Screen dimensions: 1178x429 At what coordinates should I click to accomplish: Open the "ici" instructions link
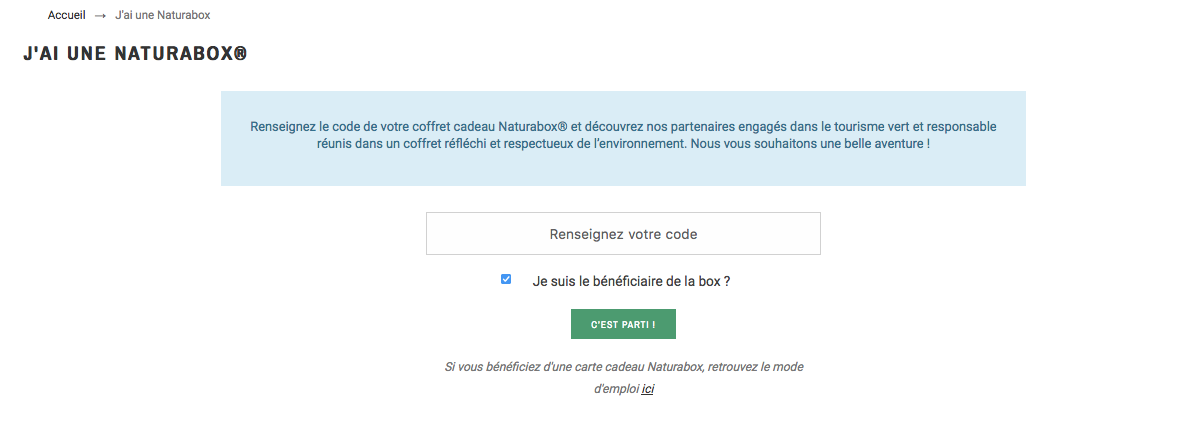pos(648,389)
